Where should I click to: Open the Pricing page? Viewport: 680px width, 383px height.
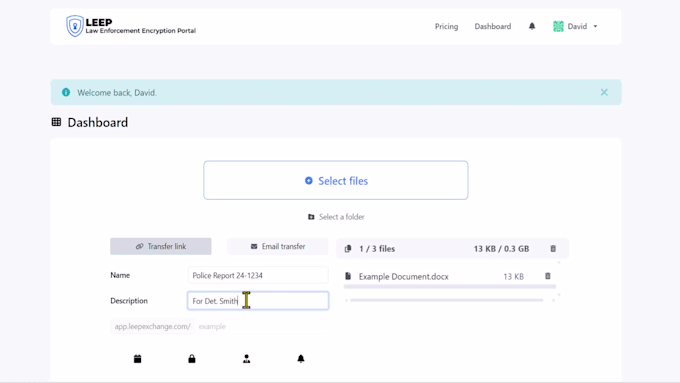(446, 26)
